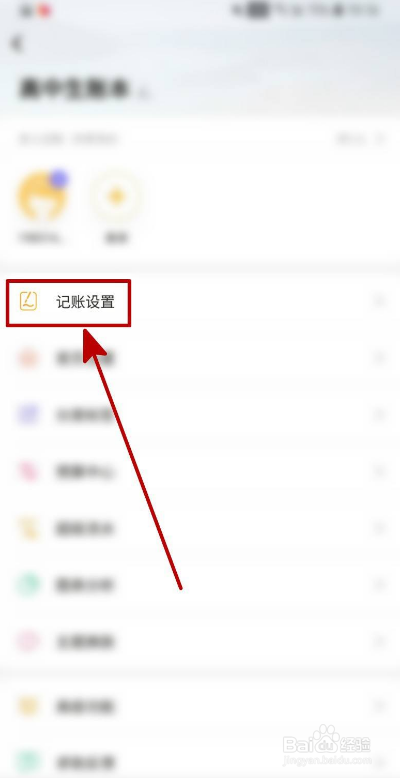The height and width of the screenshot is (778, 400).
Task: Tap the orange circular icon below 记账设置
Action: [28, 358]
